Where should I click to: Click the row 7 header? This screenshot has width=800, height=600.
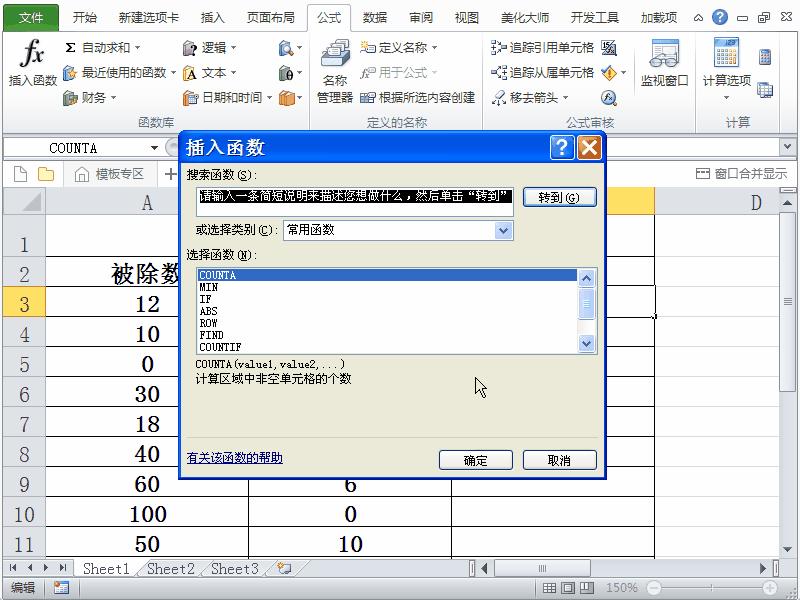pos(24,424)
